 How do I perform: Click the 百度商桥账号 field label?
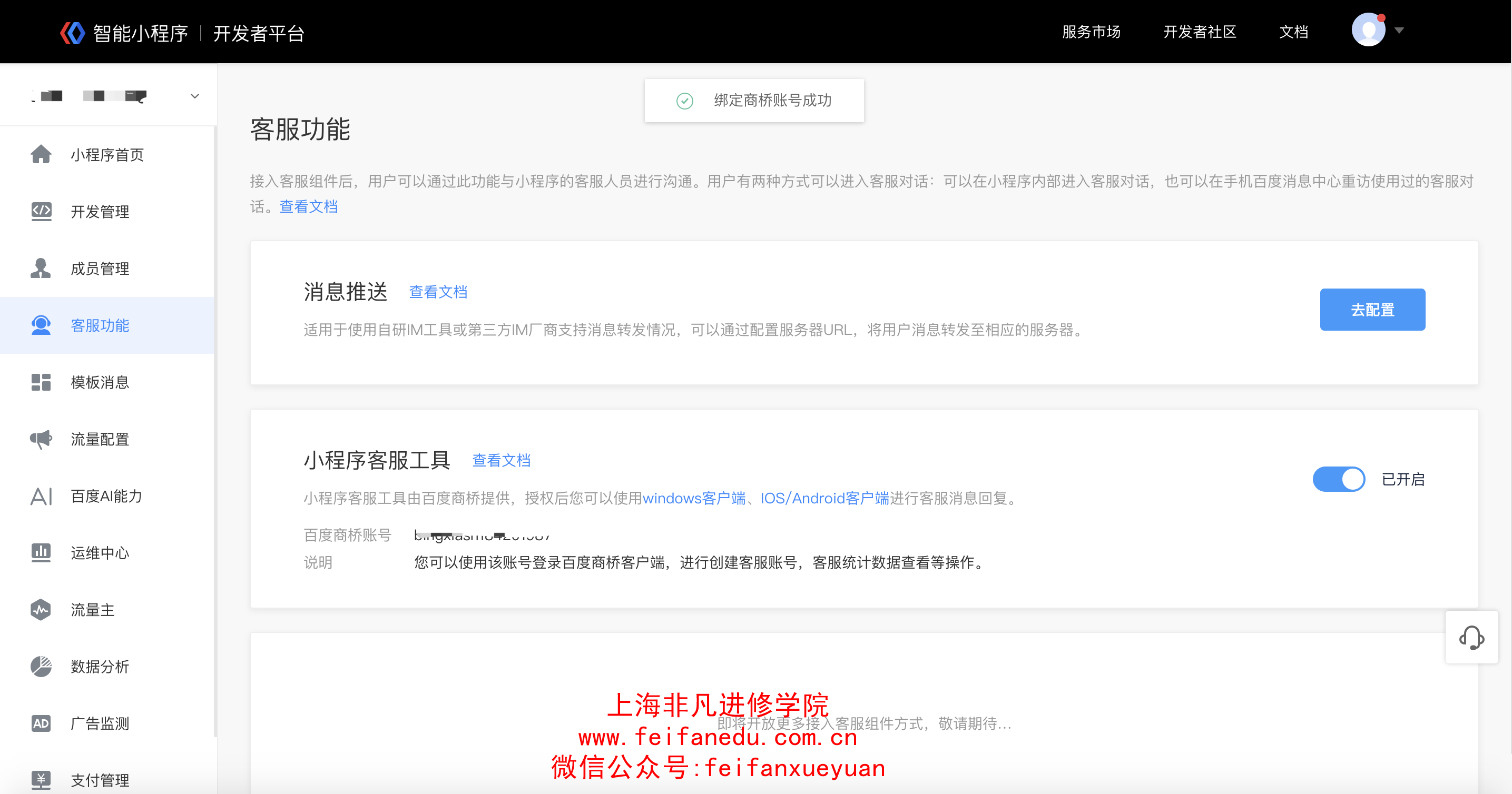pos(348,535)
